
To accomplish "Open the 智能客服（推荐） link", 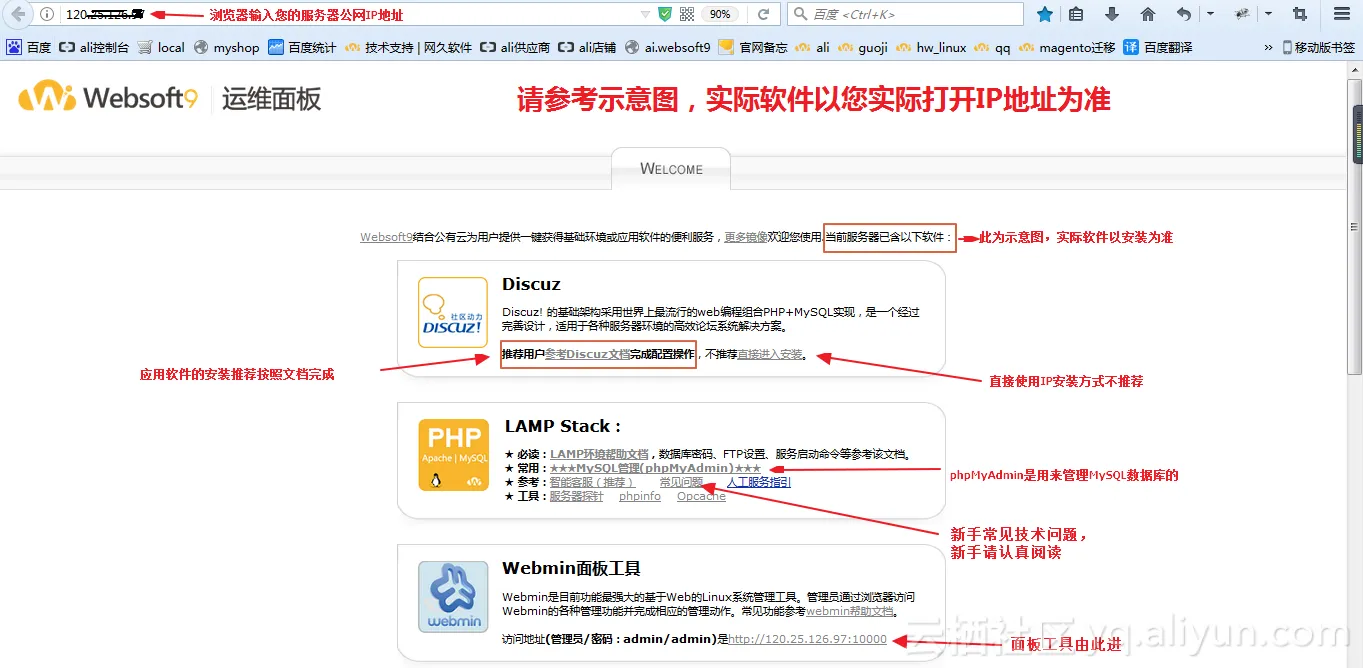I will pyautogui.click(x=592, y=482).
